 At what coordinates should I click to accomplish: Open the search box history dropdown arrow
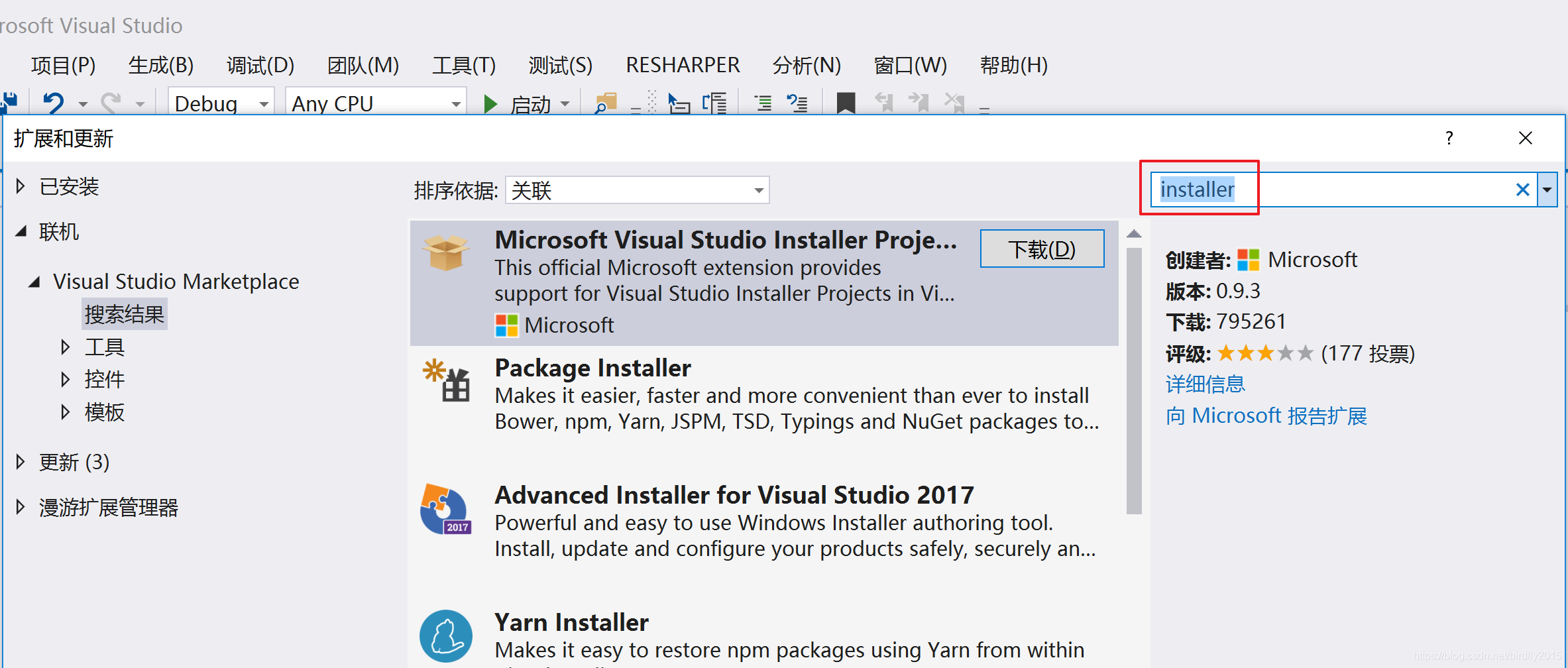[1547, 190]
